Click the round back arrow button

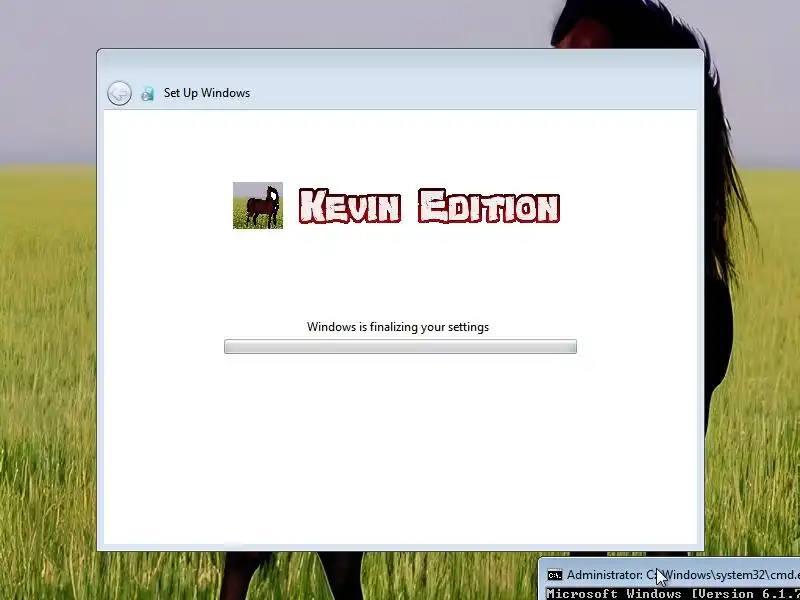click(x=119, y=93)
